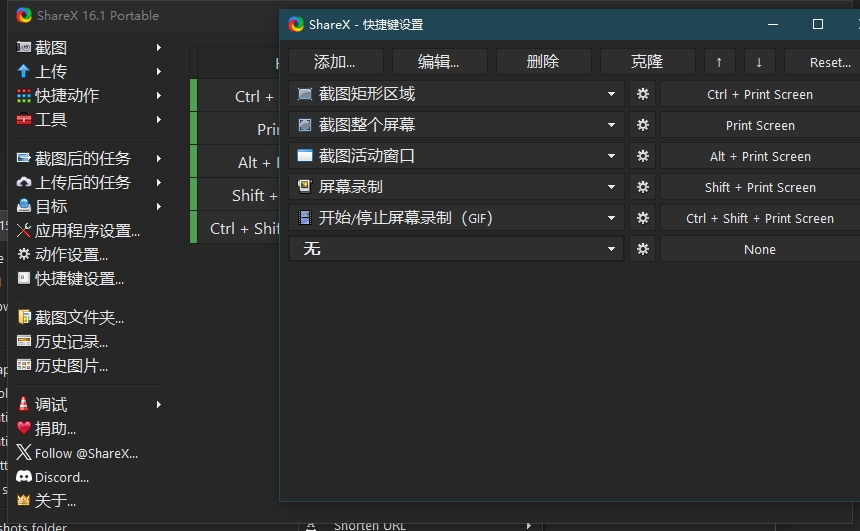Click the 关于 crown icon

[x=24, y=500]
